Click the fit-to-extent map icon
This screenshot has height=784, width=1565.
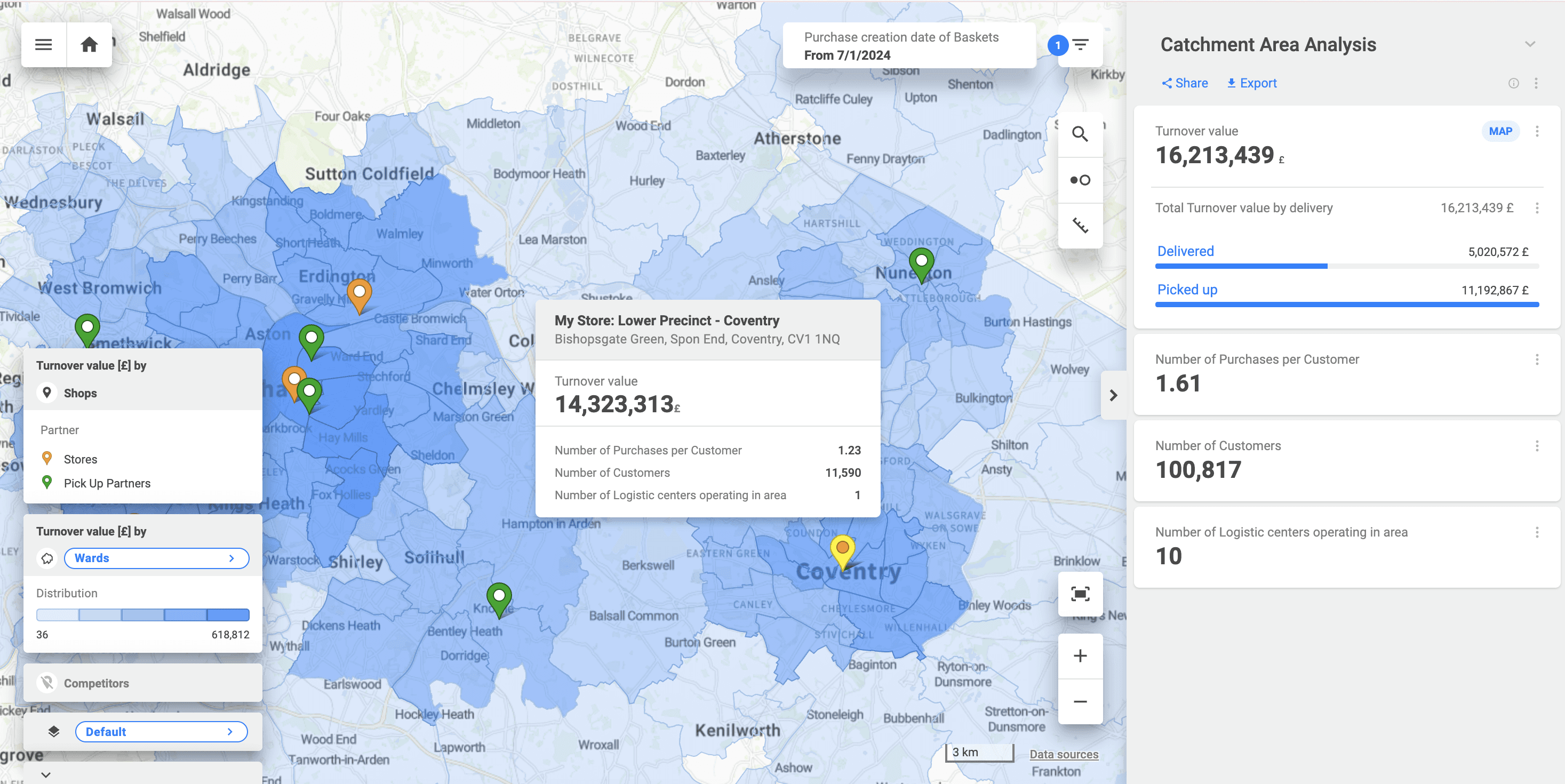(x=1080, y=595)
